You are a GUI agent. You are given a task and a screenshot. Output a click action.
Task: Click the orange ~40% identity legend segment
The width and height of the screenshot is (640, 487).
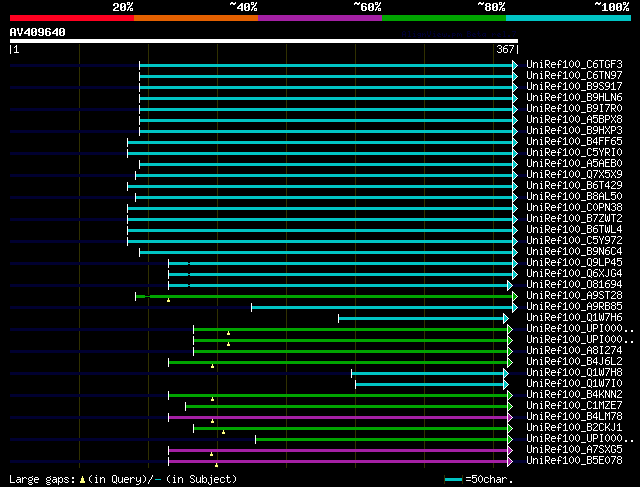[196, 18]
